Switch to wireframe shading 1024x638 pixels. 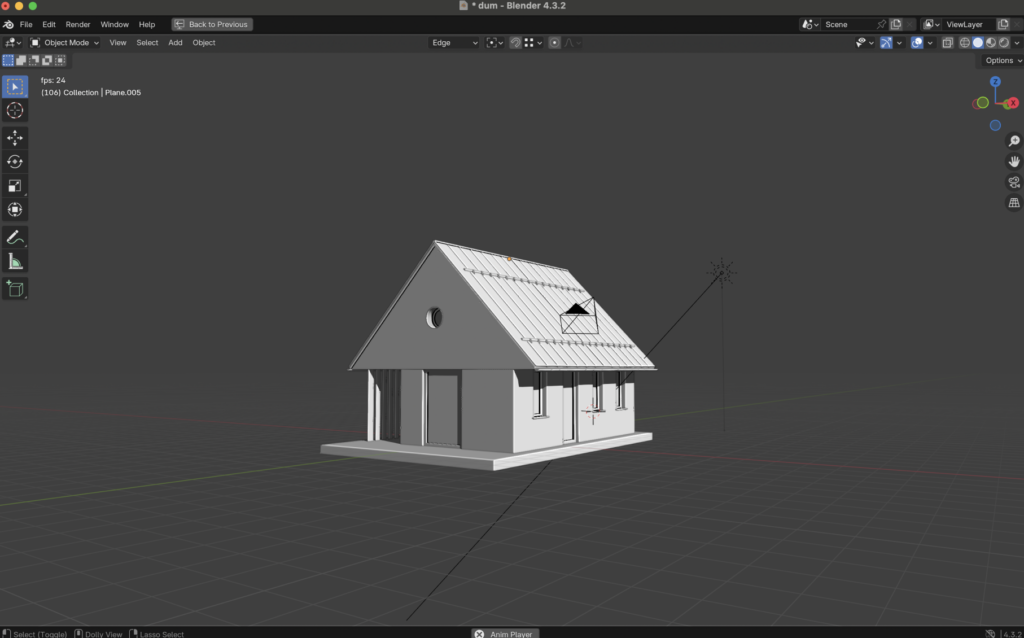point(965,42)
